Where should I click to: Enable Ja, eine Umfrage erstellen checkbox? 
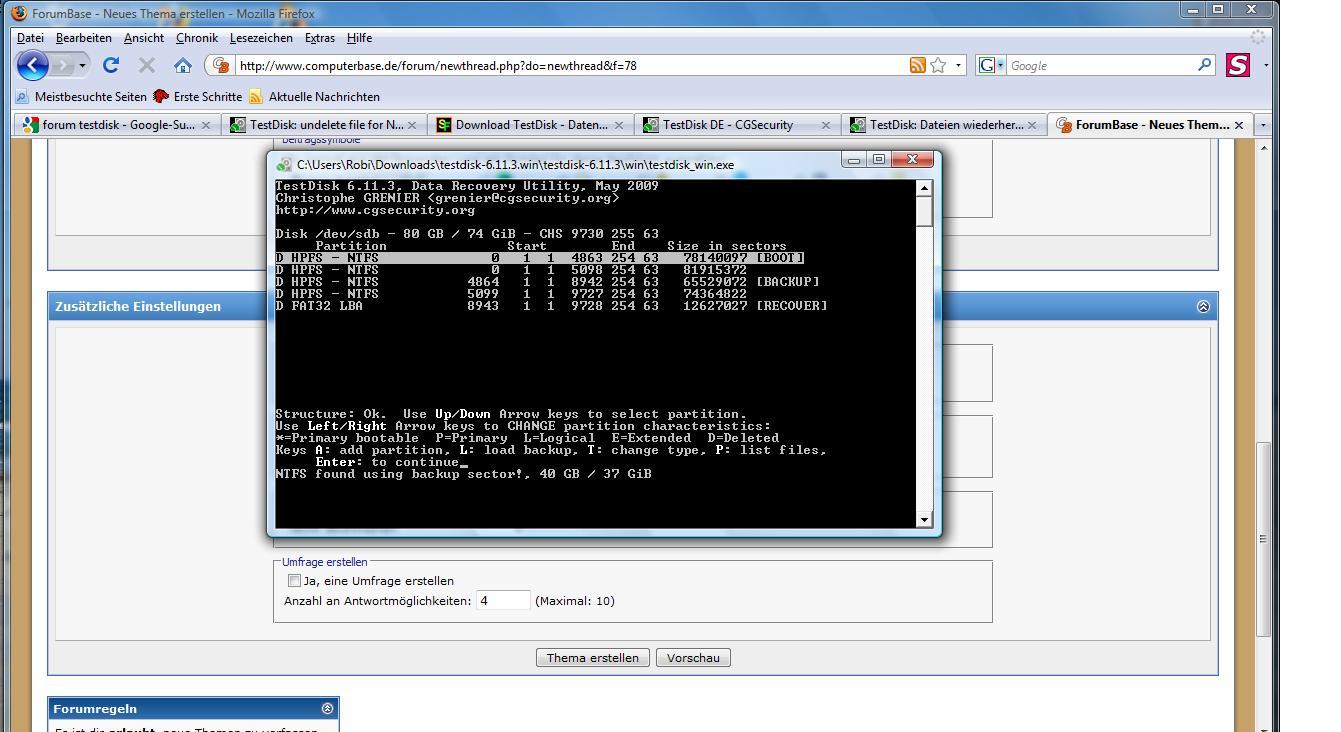[294, 581]
